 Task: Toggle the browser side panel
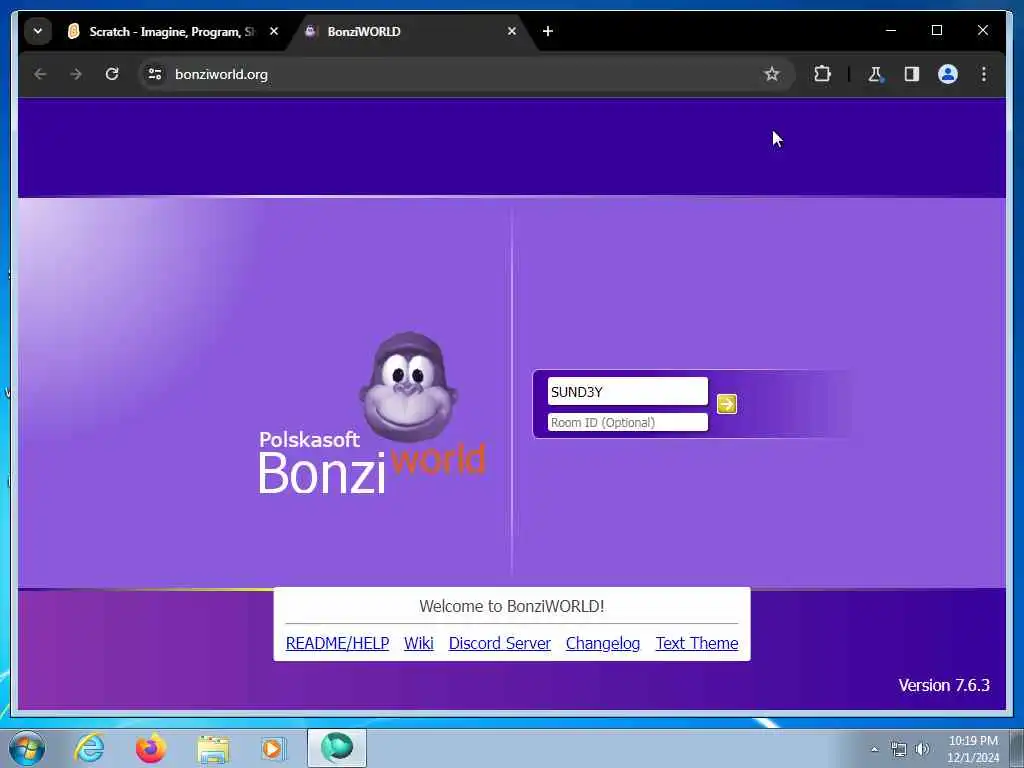coord(912,74)
